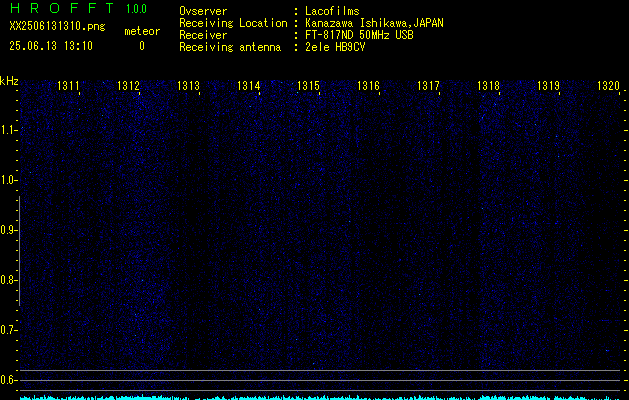The image size is (629, 400).
Task: Click the 1320 time axis marker
Action: click(x=608, y=85)
